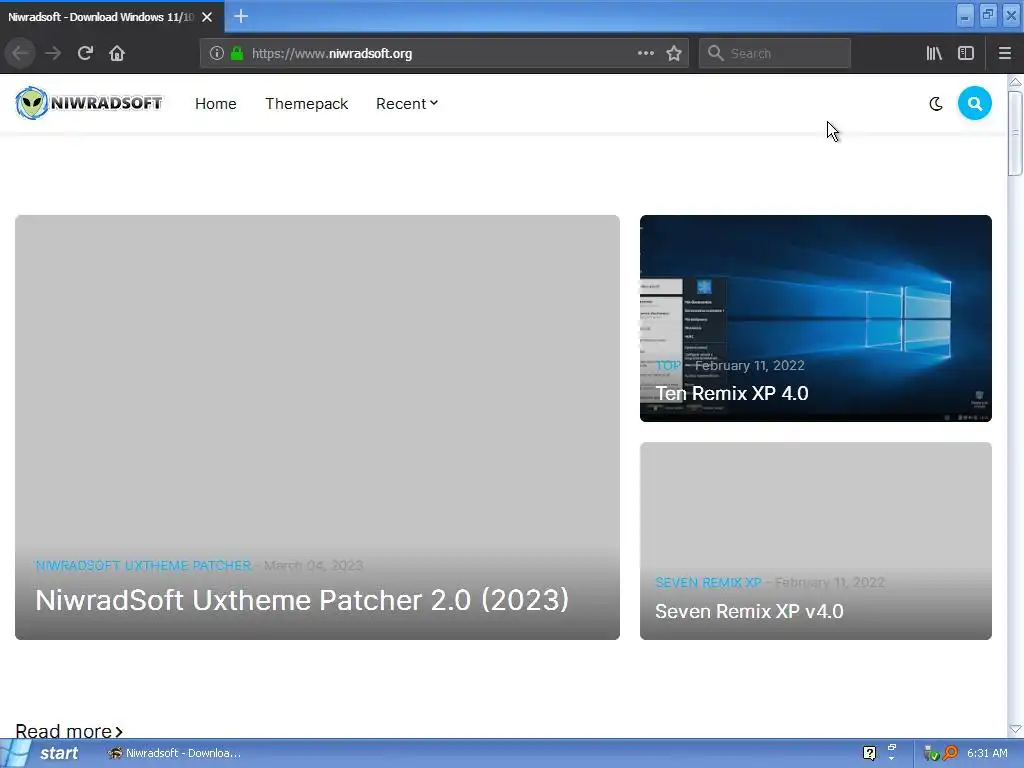1024x768 pixels.
Task: Open the Home navigation link
Action: (216, 104)
